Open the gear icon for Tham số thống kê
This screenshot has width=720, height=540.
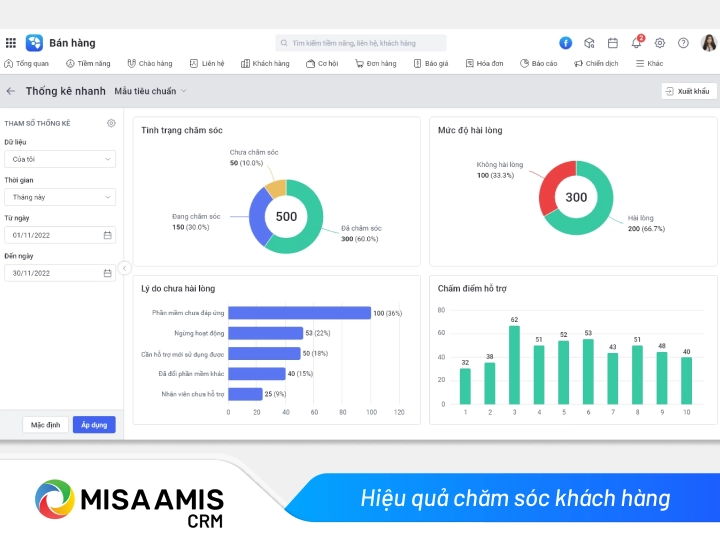click(x=111, y=123)
